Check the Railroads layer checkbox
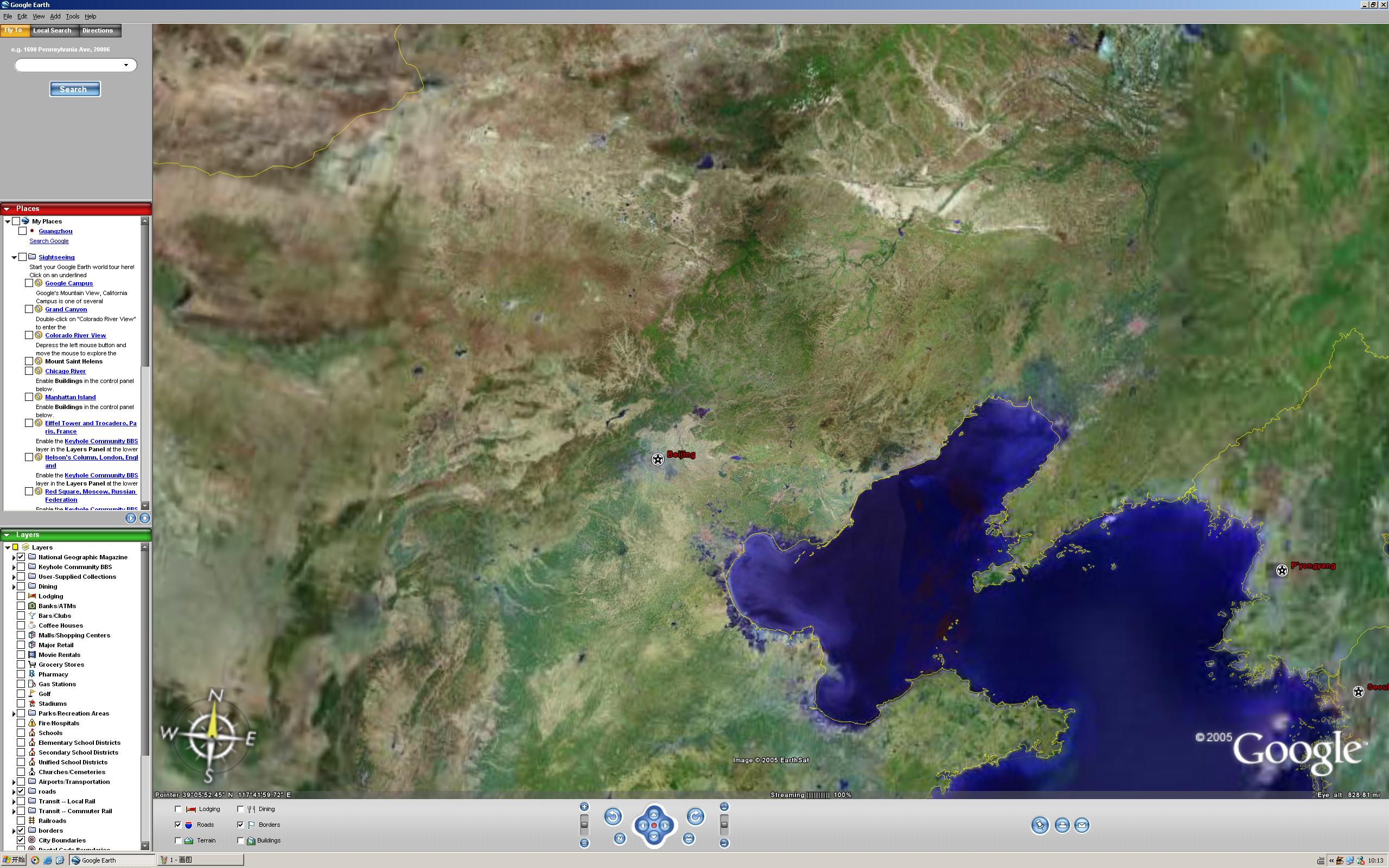This screenshot has width=1389, height=868. coord(21,821)
